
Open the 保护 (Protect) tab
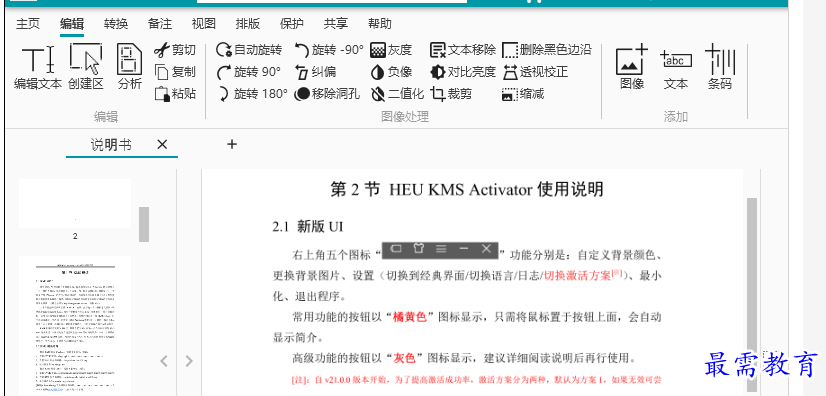[292, 24]
